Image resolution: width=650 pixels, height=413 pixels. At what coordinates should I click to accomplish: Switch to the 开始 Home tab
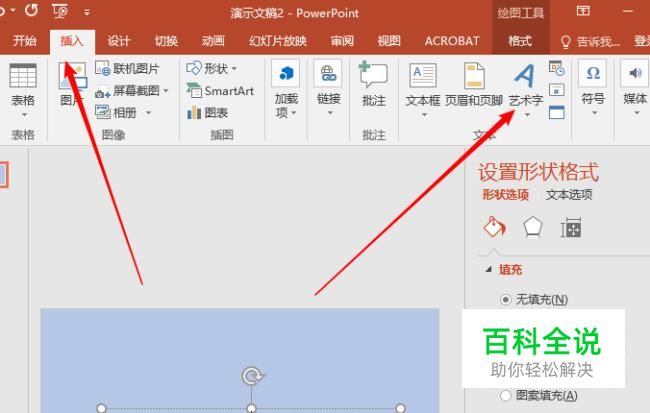point(24,41)
